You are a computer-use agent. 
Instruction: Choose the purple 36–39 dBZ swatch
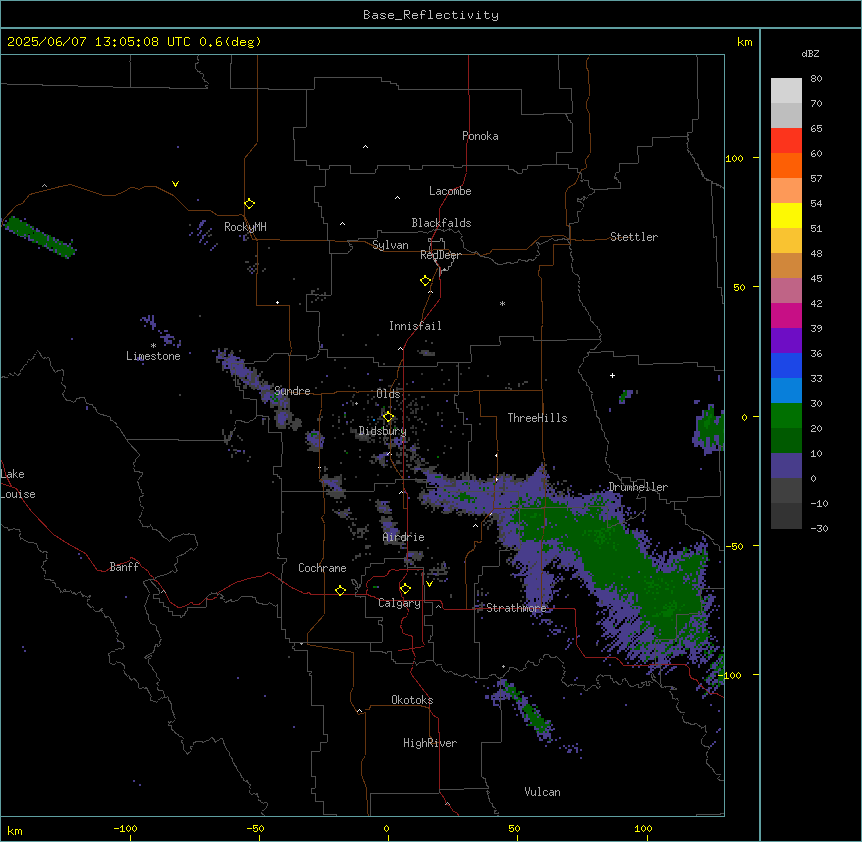(x=786, y=340)
